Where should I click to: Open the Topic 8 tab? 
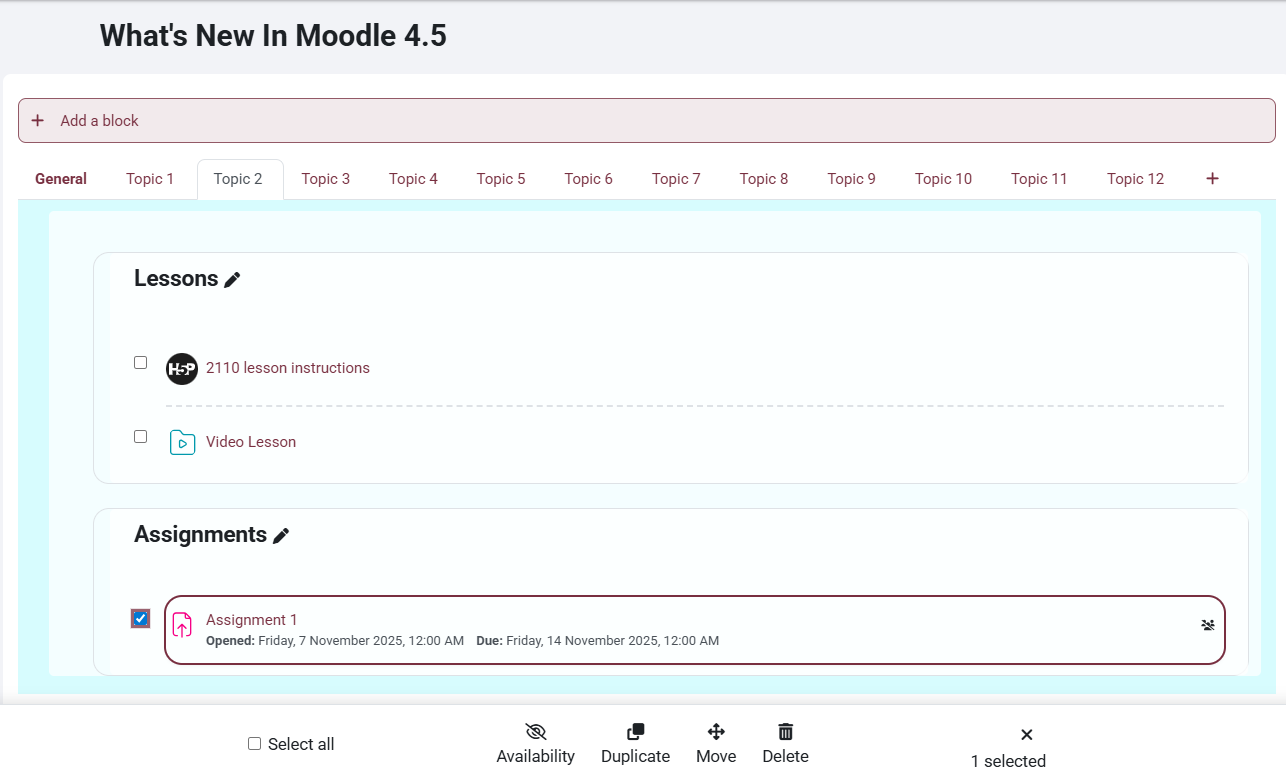[x=764, y=179]
